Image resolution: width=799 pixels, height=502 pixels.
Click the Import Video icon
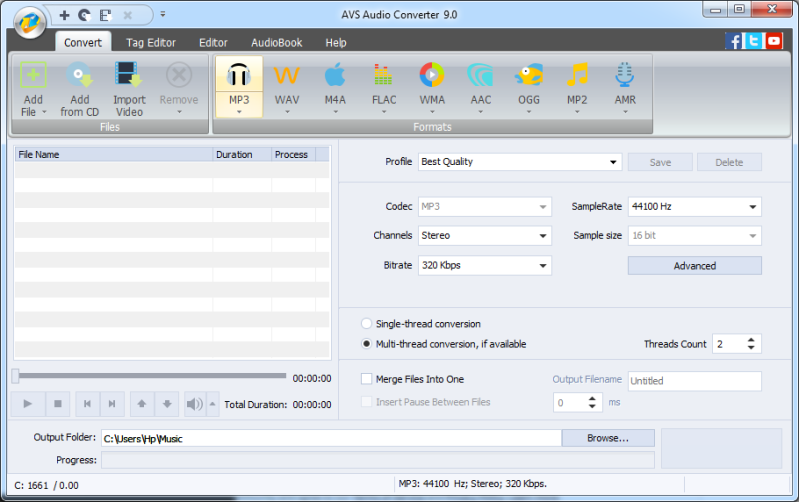[x=128, y=76]
